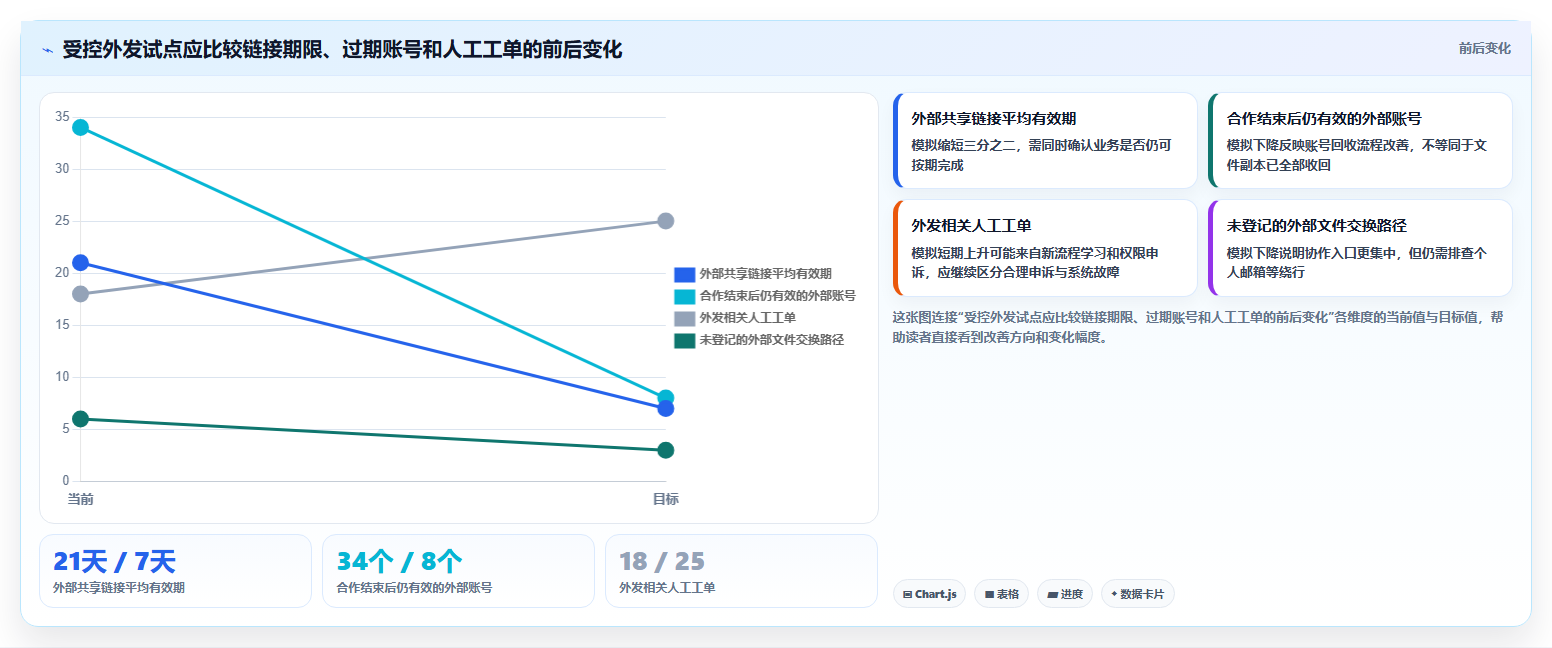1552x648 pixels.
Task: Select the 数据卡片 tag chip
Action: (1137, 594)
